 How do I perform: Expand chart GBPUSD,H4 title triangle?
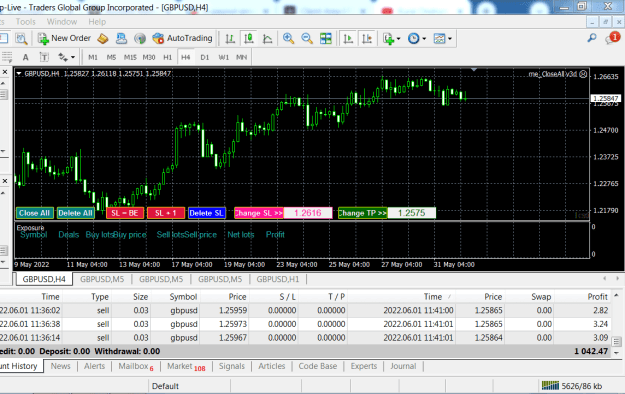pos(19,73)
